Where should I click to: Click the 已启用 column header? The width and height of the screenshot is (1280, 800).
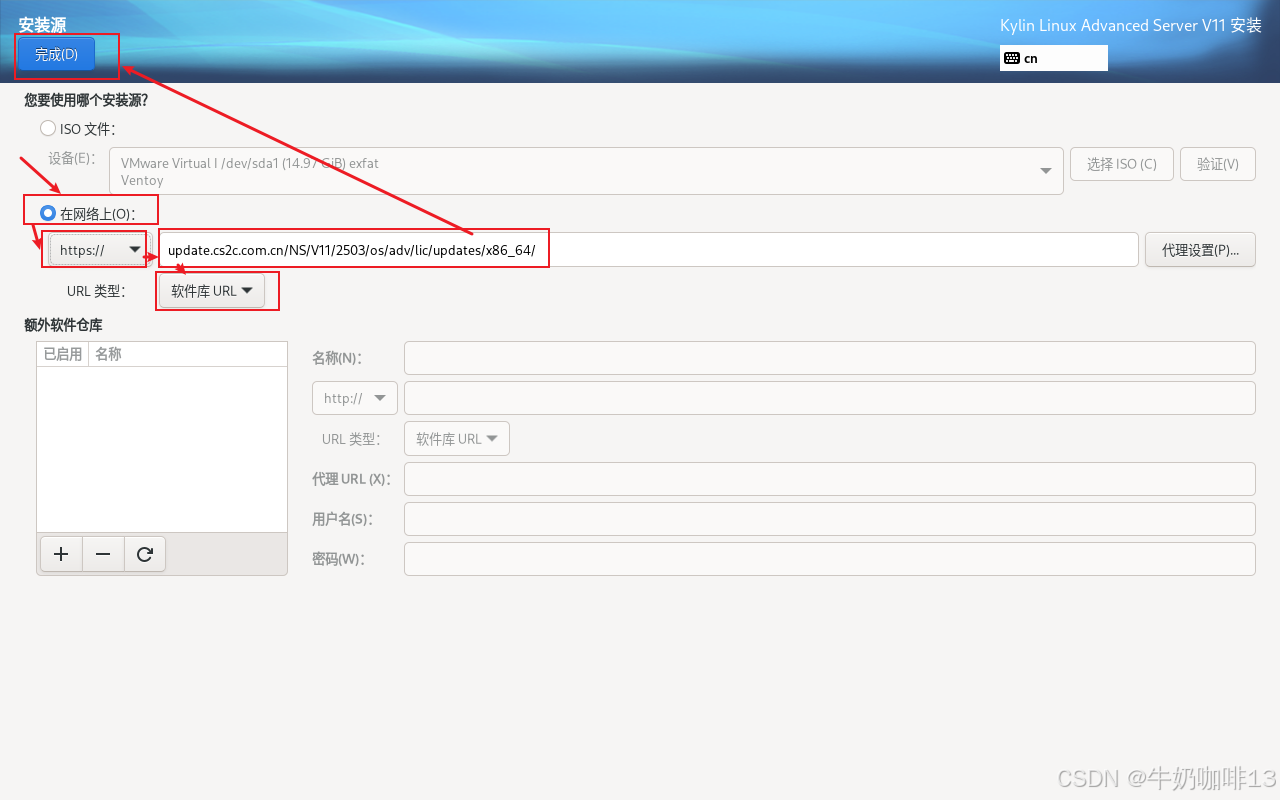click(63, 354)
